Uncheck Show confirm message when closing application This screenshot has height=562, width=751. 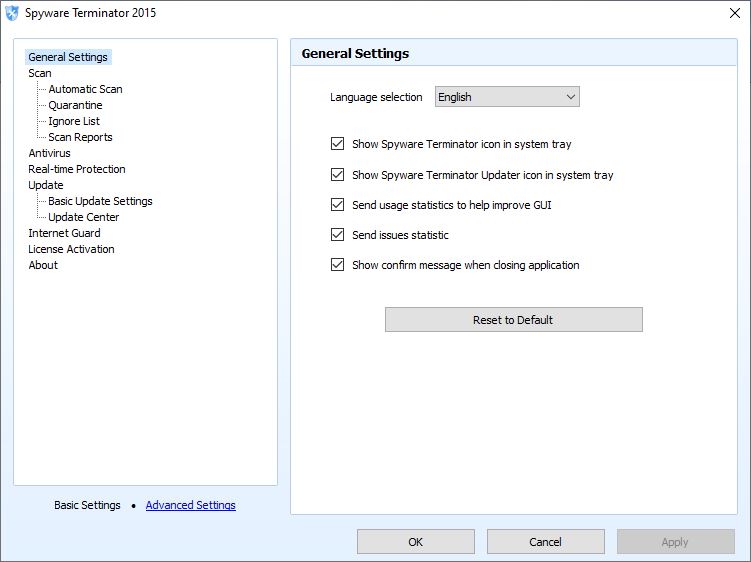click(x=337, y=264)
